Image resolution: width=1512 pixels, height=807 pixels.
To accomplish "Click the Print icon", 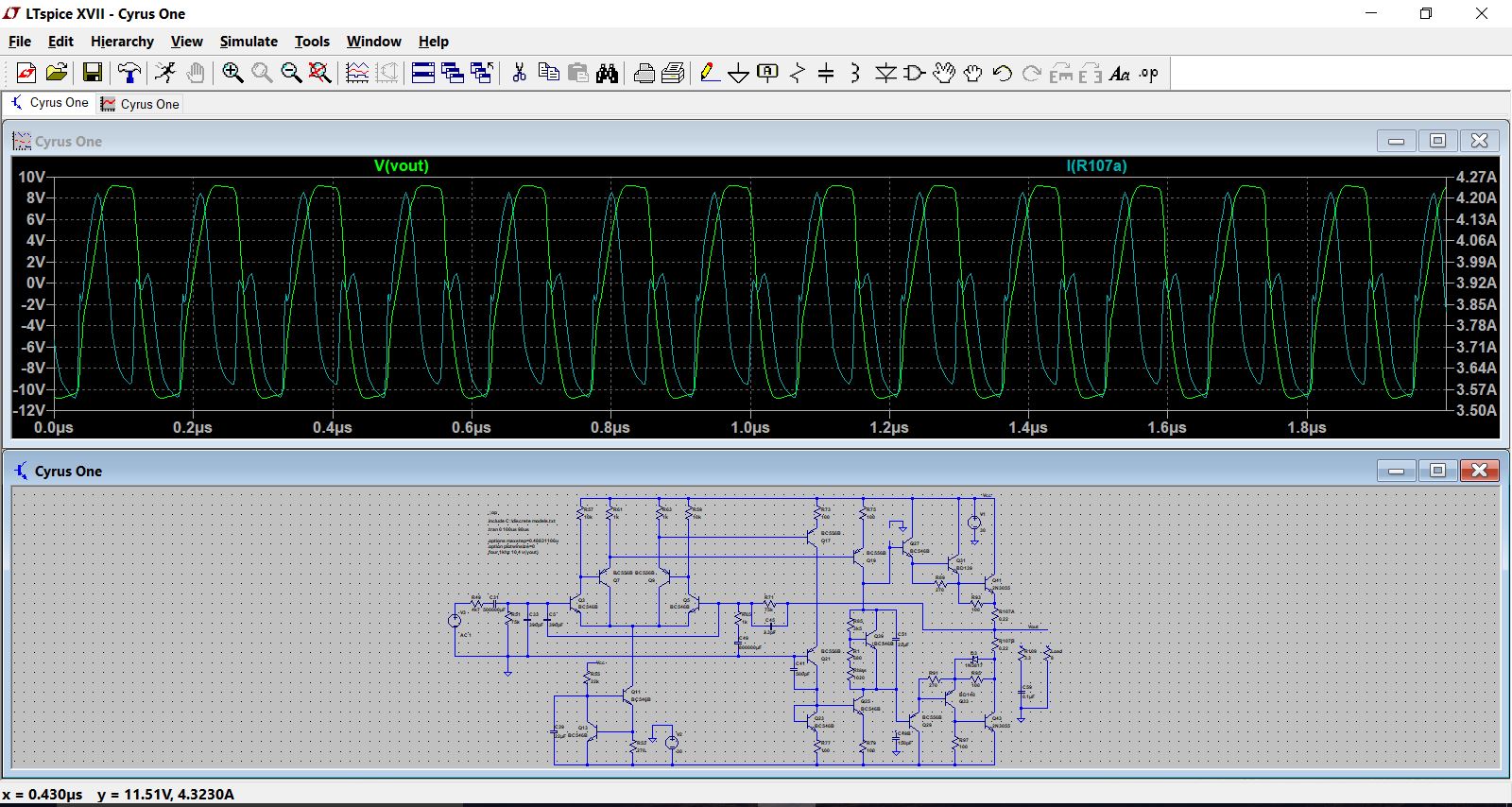I will (673, 73).
